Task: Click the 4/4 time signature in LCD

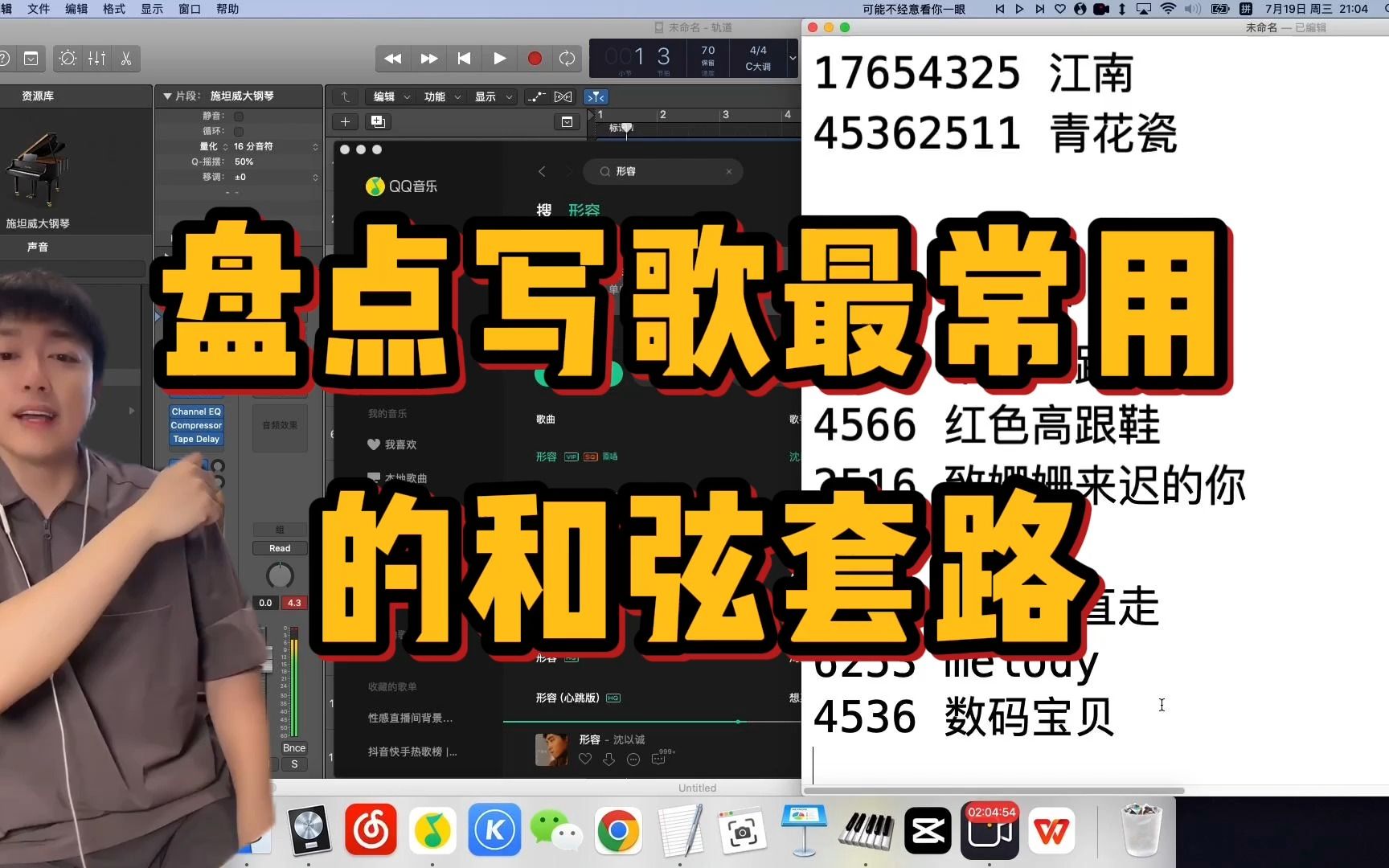Action: 758,51
